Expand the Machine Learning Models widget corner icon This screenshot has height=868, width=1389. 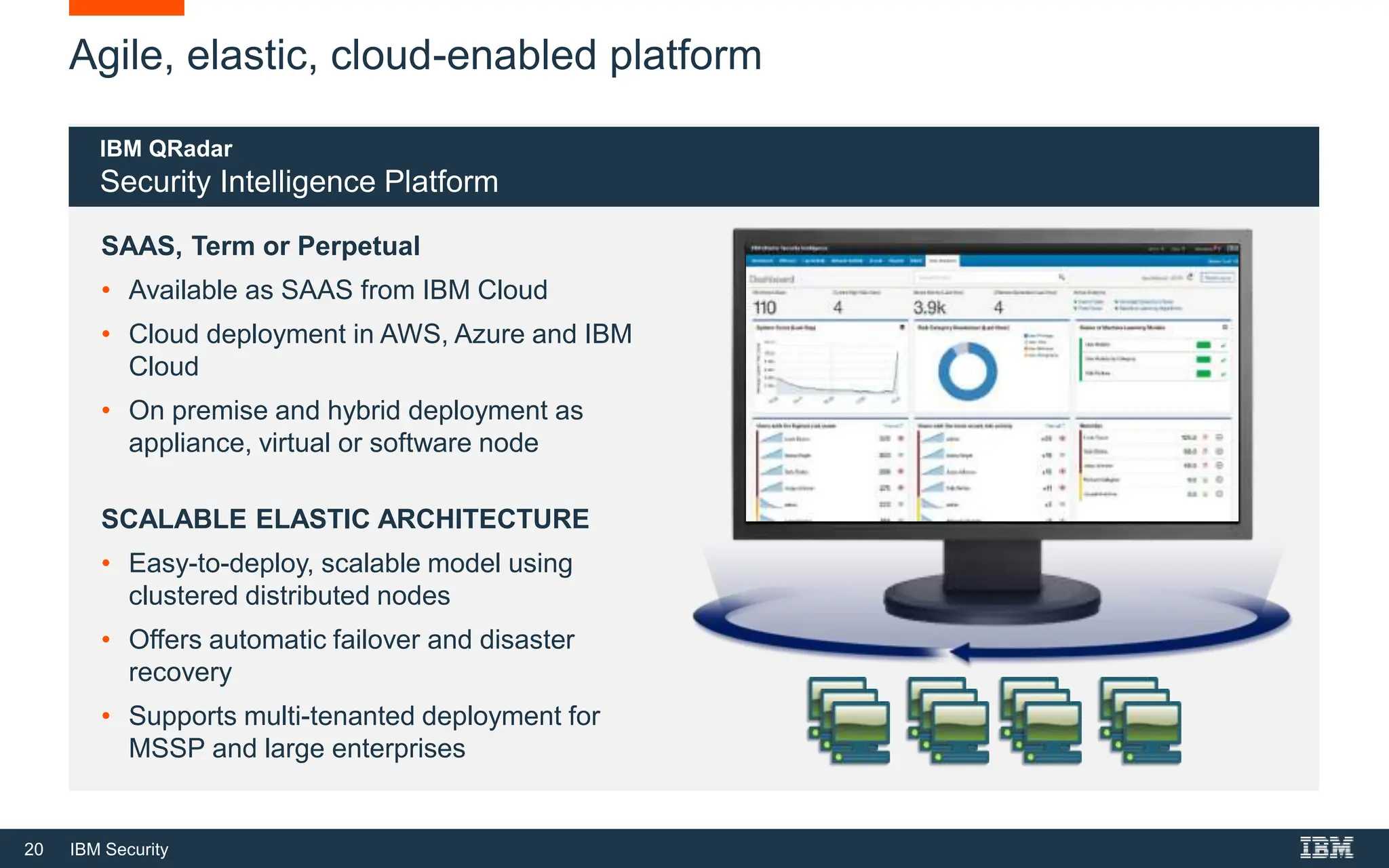(1225, 328)
